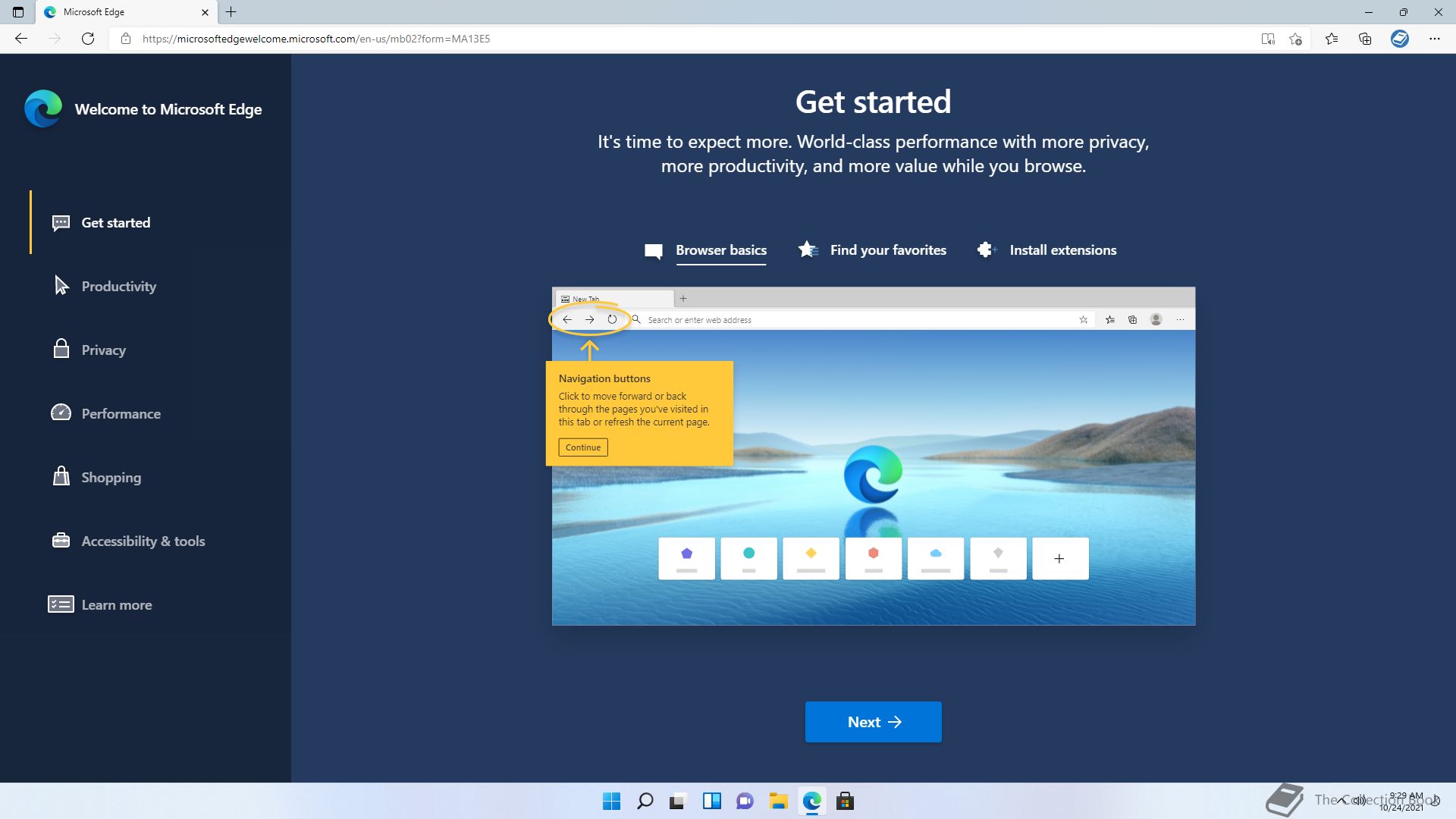Image resolution: width=1456 pixels, height=819 pixels.
Task: View site information lock icon
Action: pyautogui.click(x=126, y=39)
